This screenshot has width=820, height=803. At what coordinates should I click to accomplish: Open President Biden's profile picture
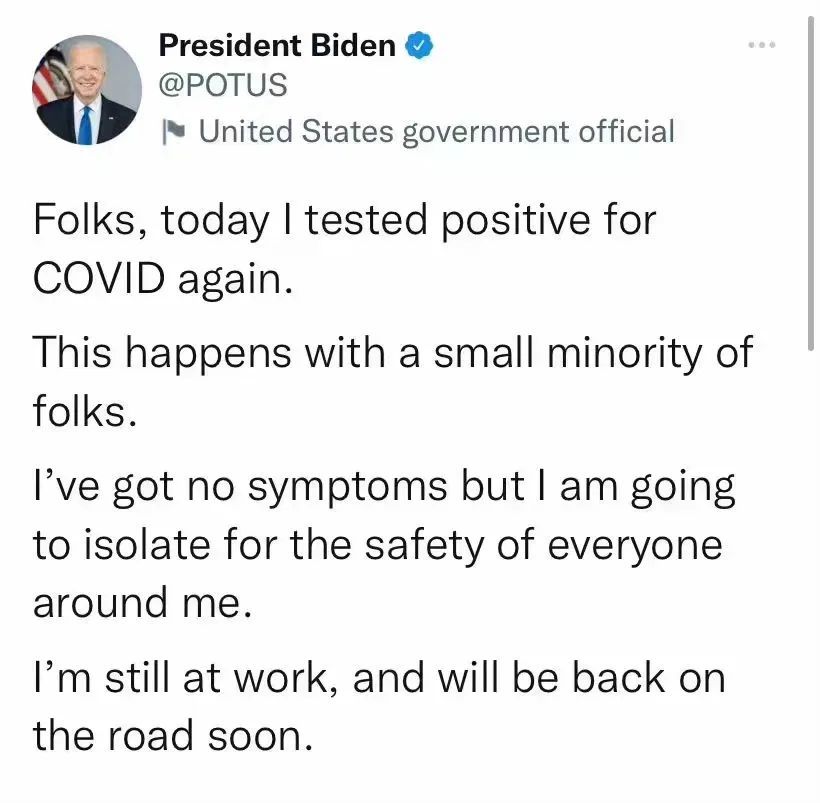point(88,90)
